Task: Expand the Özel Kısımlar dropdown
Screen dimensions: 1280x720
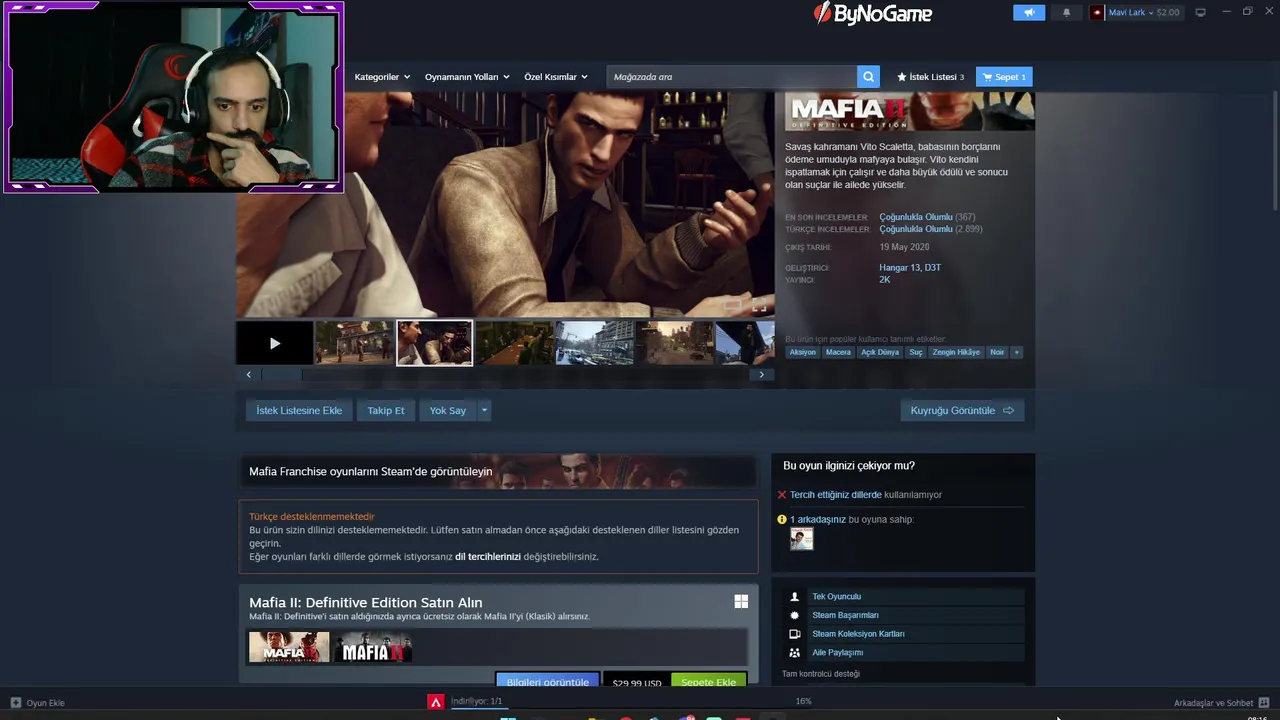Action: coord(556,77)
